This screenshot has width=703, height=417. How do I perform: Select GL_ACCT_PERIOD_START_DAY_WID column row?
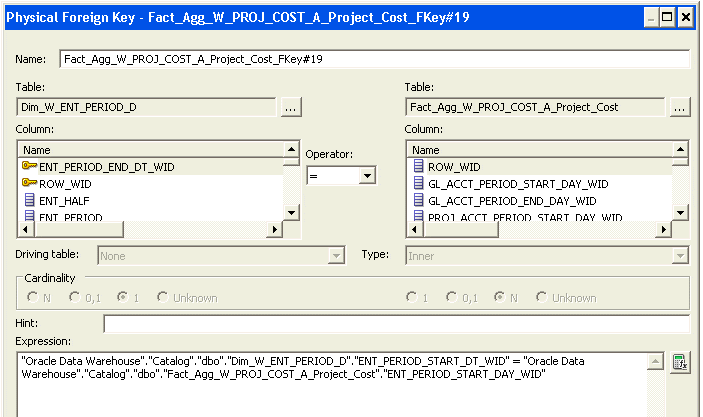[539, 184]
